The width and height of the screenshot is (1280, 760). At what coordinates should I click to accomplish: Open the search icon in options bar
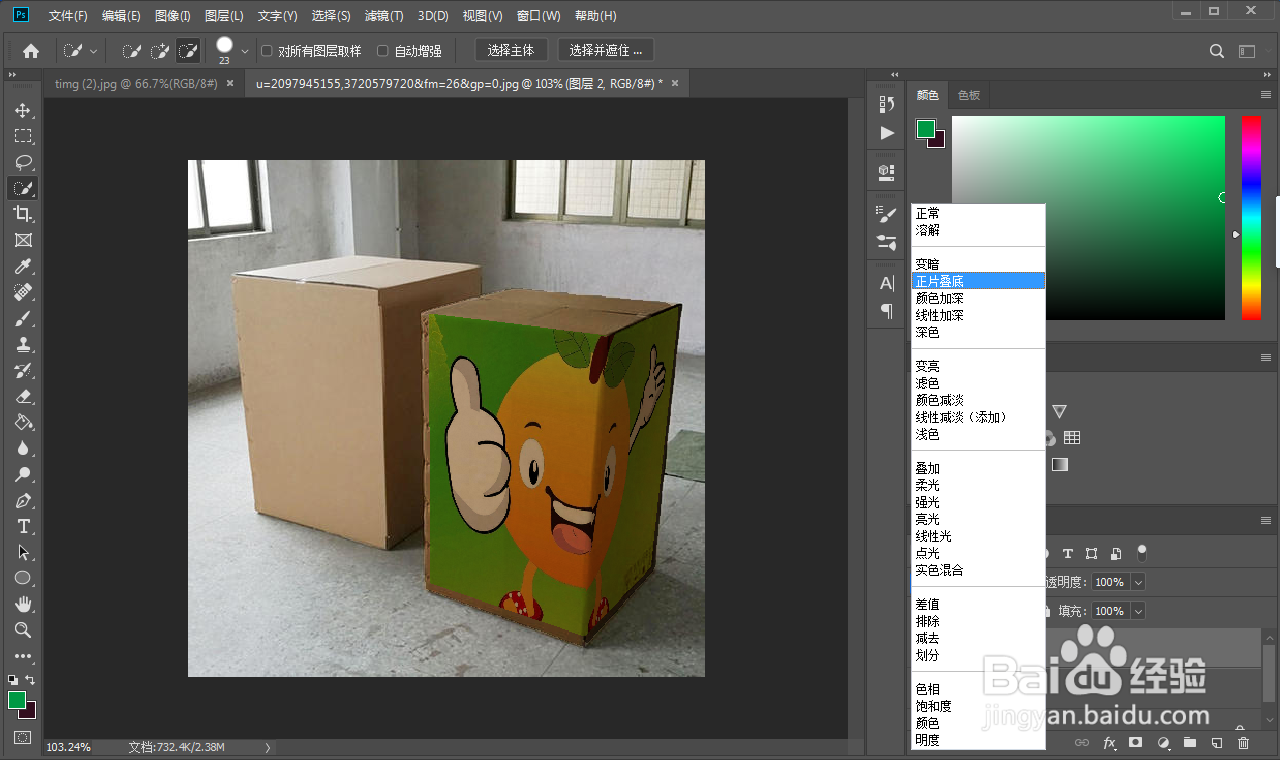pyautogui.click(x=1217, y=51)
